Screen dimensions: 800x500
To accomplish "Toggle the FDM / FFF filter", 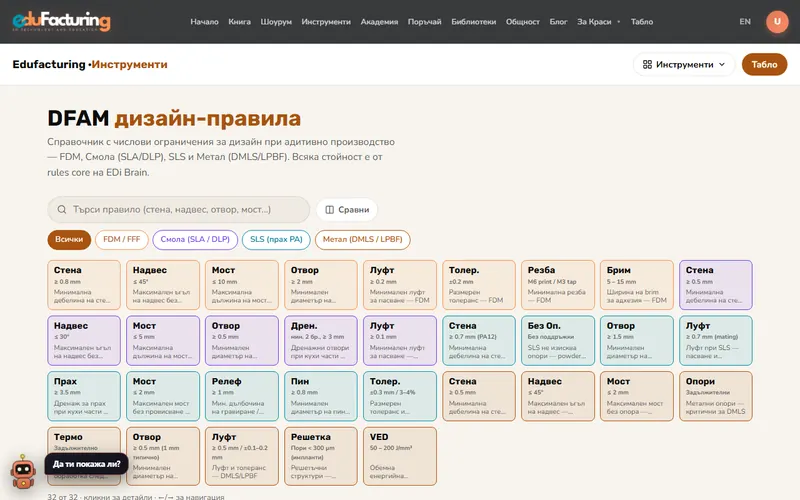I will coord(121,239).
